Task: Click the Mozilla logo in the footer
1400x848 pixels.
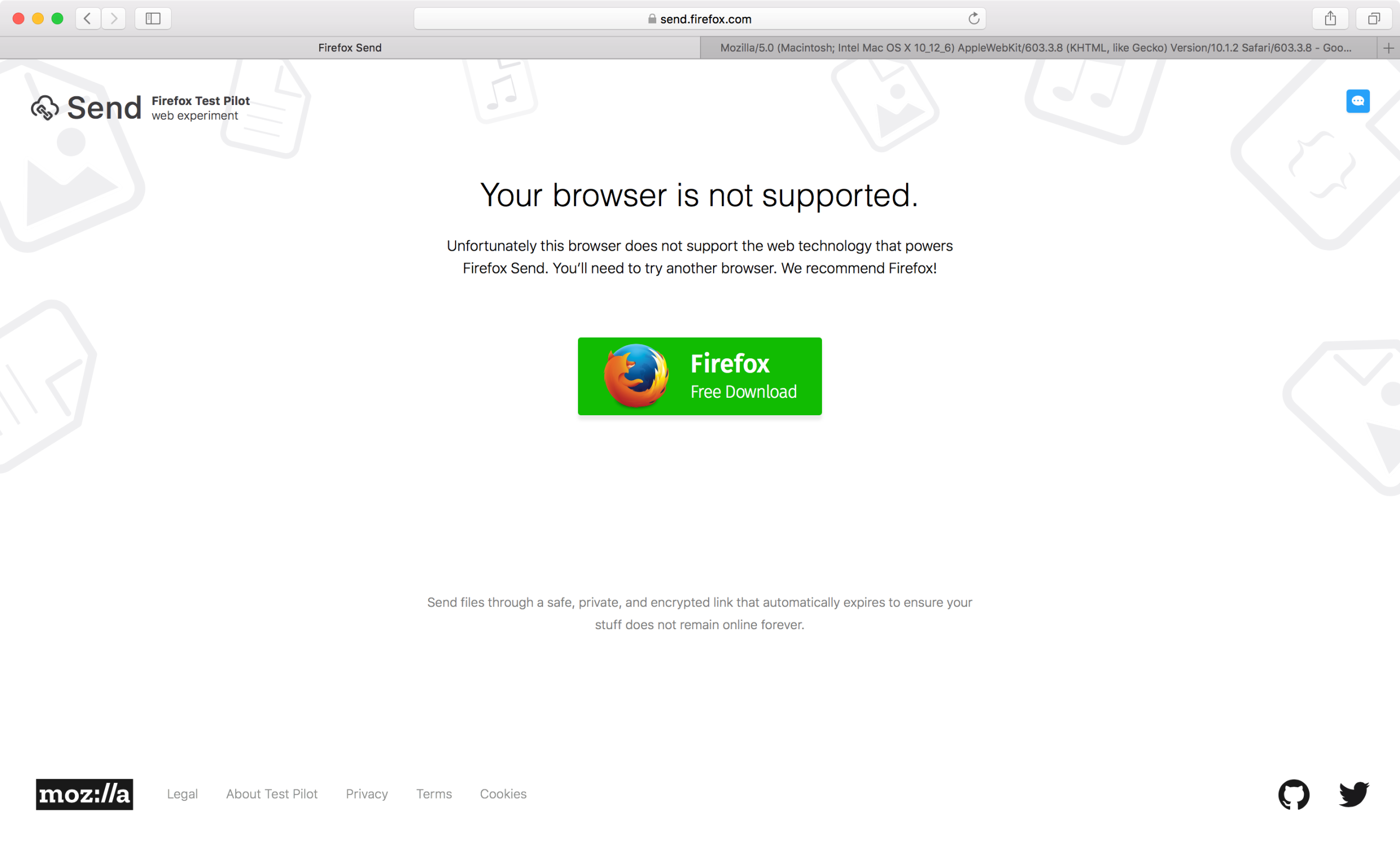Action: (x=85, y=794)
